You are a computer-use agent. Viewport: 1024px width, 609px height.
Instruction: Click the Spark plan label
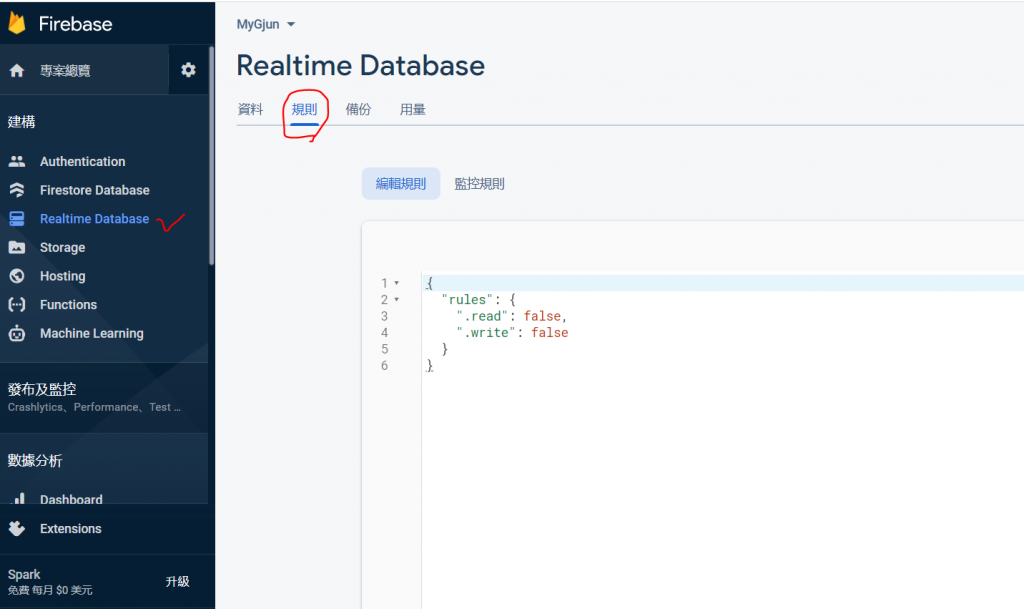point(24,574)
